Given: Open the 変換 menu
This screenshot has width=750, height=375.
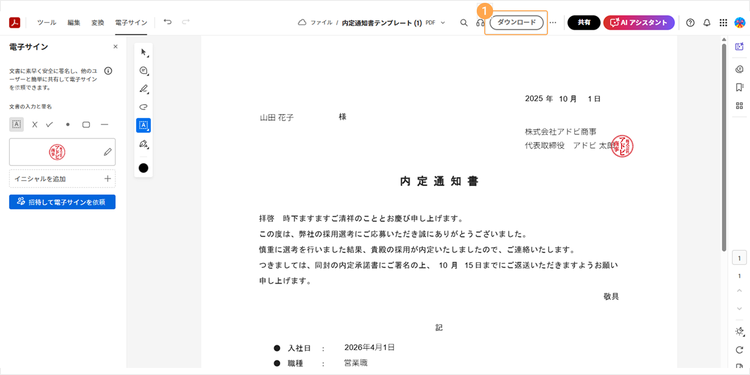Looking at the screenshot, I should [98, 22].
